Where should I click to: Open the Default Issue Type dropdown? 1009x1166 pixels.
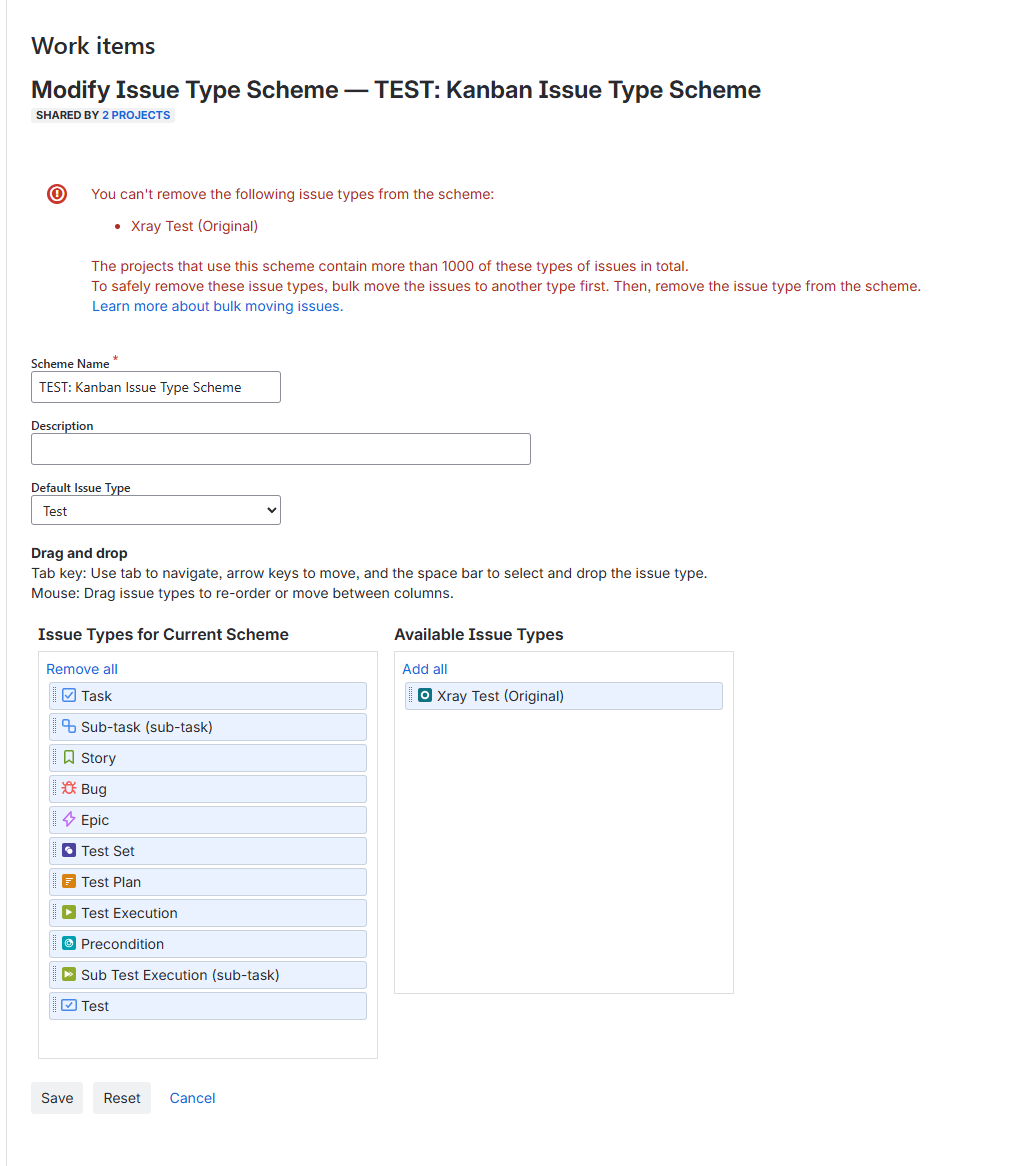tap(156, 511)
